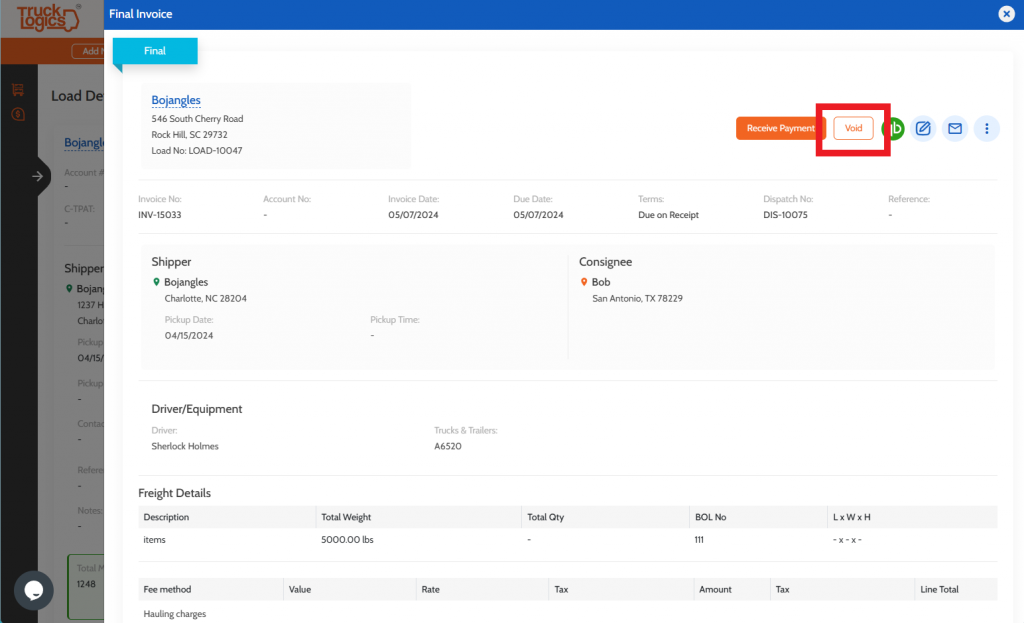
Task: Click the dollar sign sidebar icon
Action: pos(18,114)
